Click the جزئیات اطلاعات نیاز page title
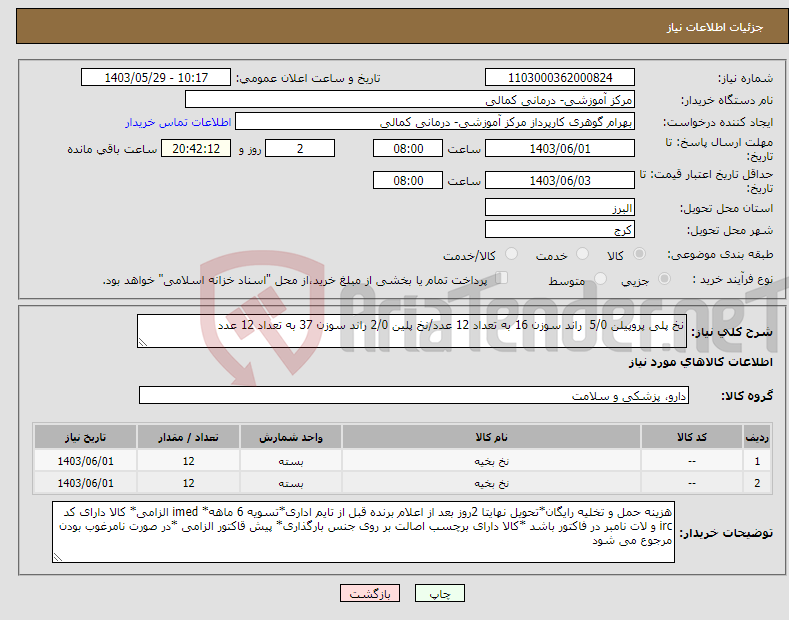Screen dimensions: 789x620 715,27
